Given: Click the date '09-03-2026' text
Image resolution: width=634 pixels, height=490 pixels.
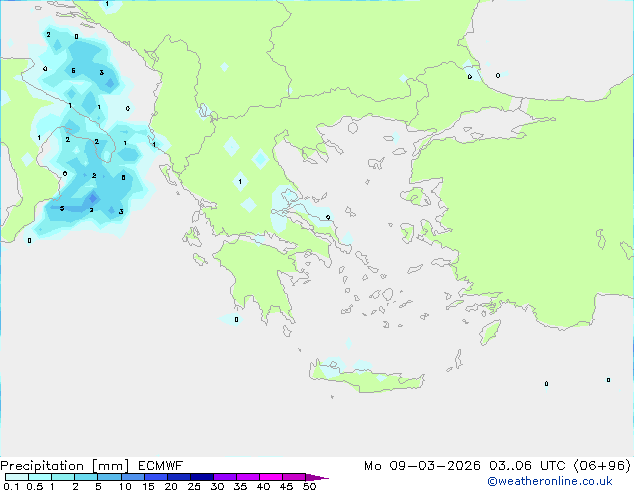Looking at the screenshot, I should [x=435, y=466].
